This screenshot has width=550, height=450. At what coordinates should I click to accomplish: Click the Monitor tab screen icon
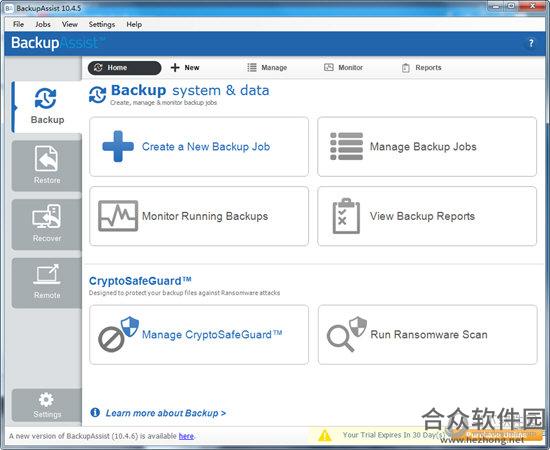point(329,67)
